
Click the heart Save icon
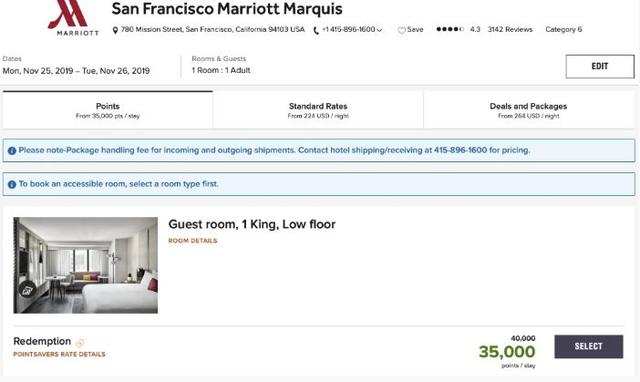(x=402, y=30)
